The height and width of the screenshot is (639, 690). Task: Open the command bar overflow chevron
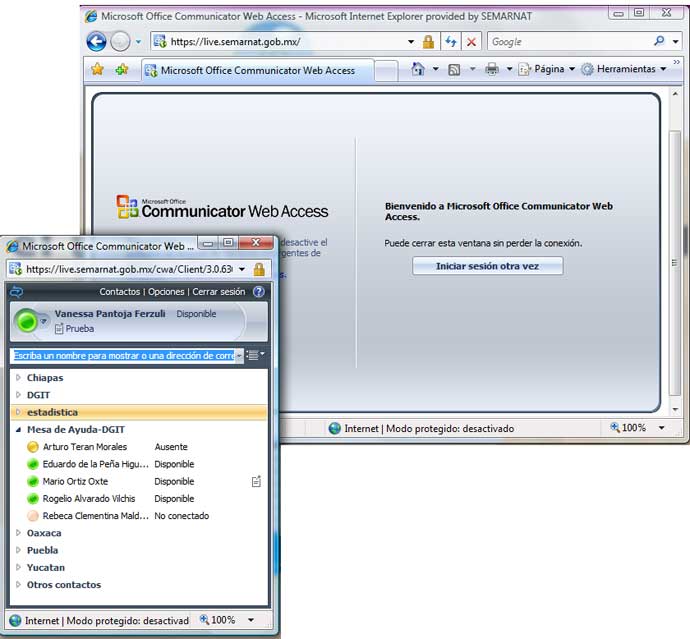[676, 62]
